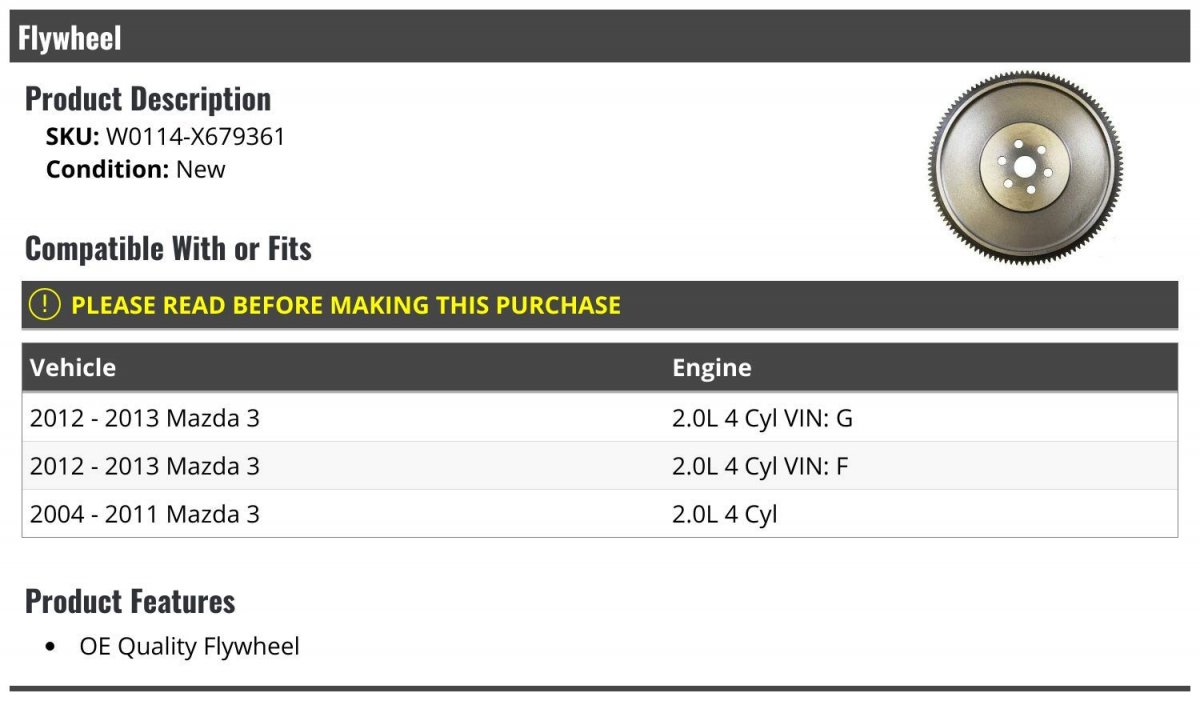Select the Mazda 3 vehicle cell in VIN: G row
The image size is (1200, 701).
pos(145,418)
